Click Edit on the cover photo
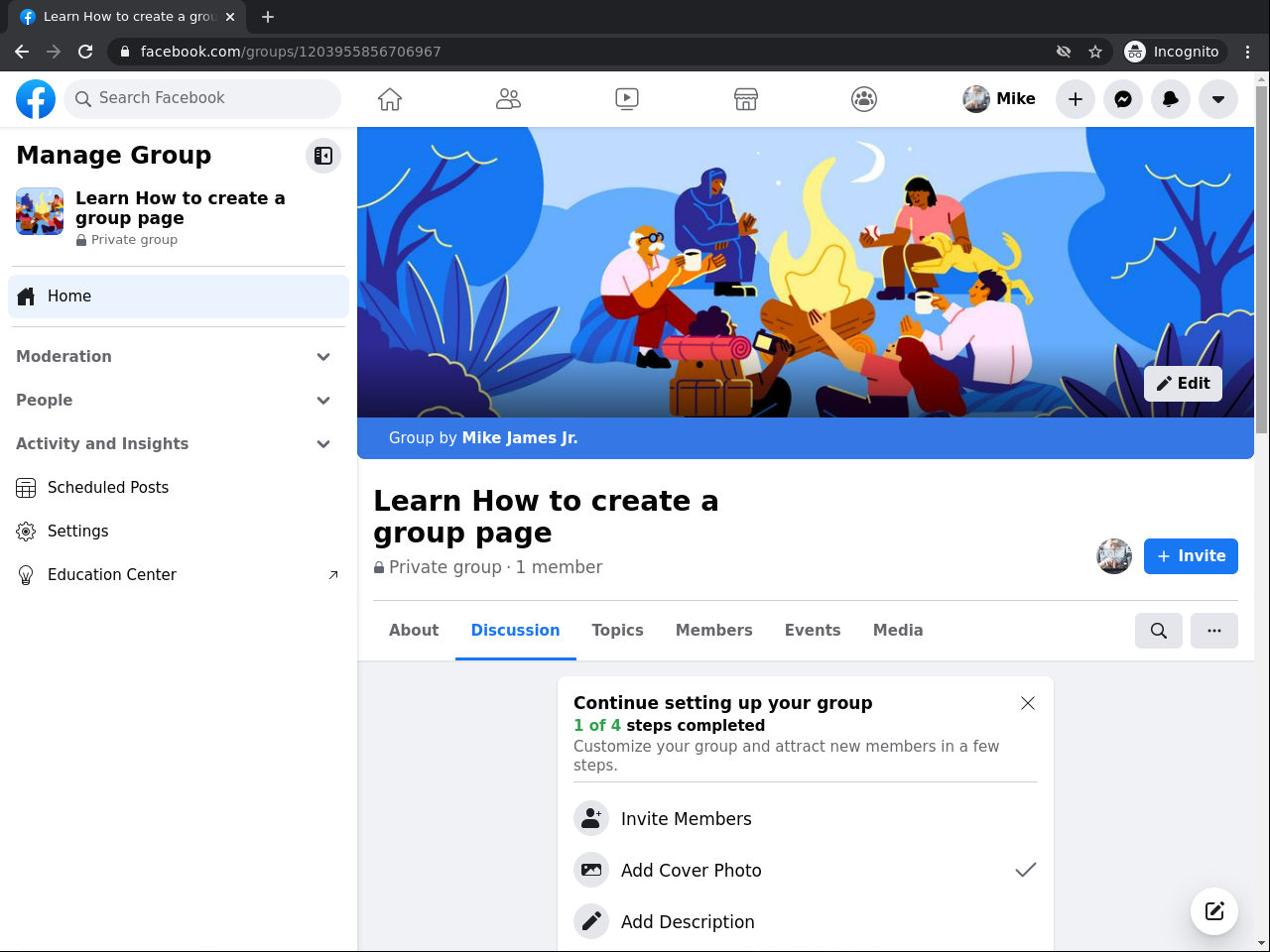The height and width of the screenshot is (952, 1270). [1183, 384]
